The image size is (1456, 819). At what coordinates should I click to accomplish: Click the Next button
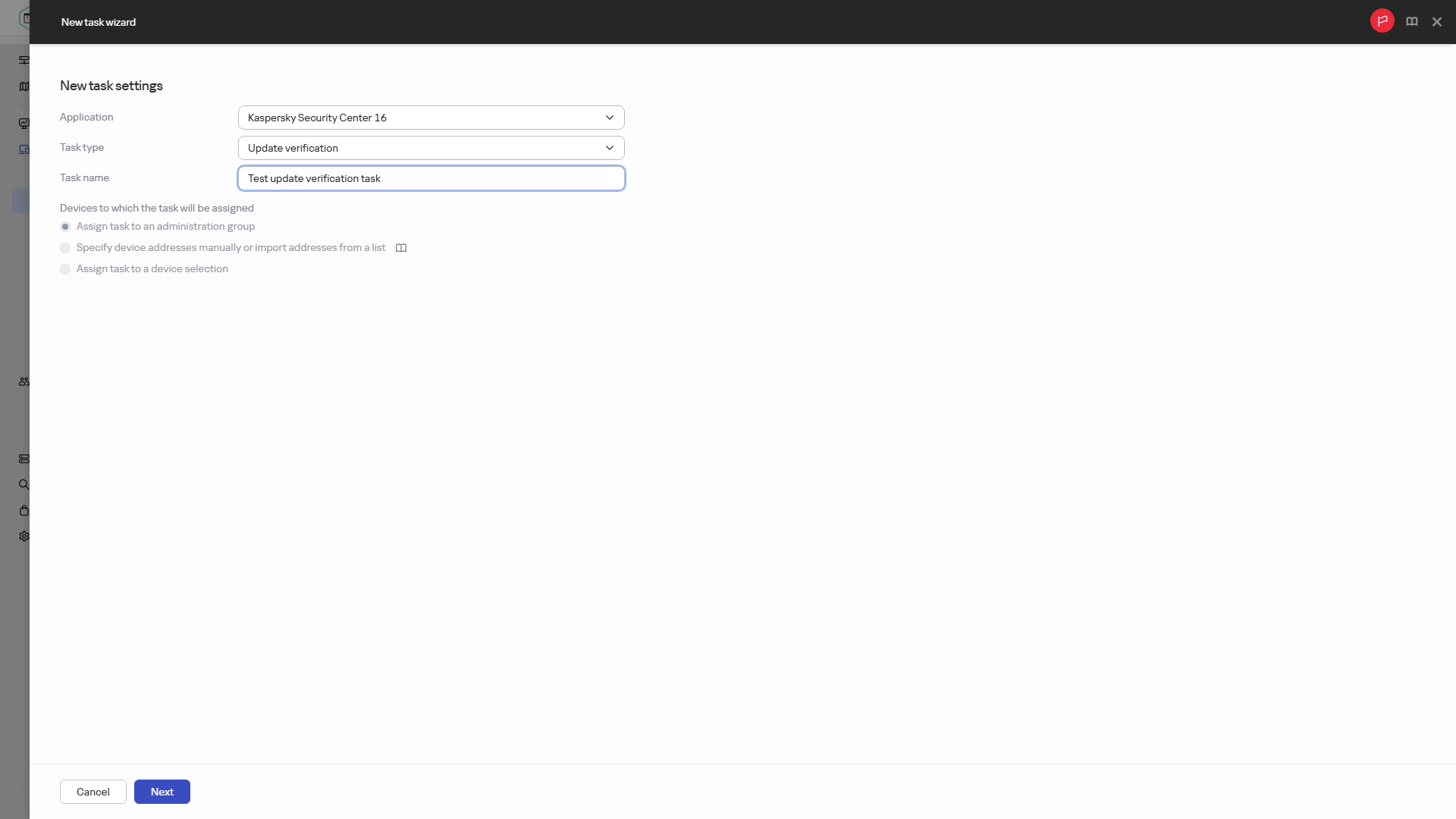tap(162, 792)
